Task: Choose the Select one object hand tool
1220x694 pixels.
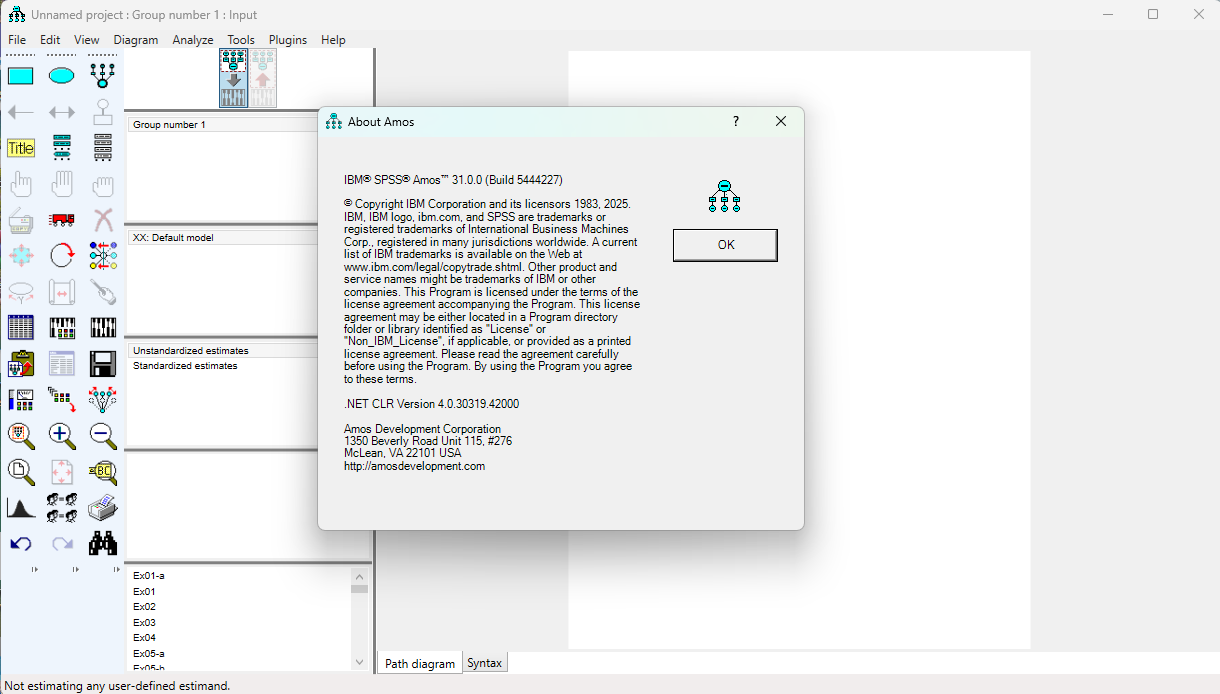Action: [x=21, y=184]
